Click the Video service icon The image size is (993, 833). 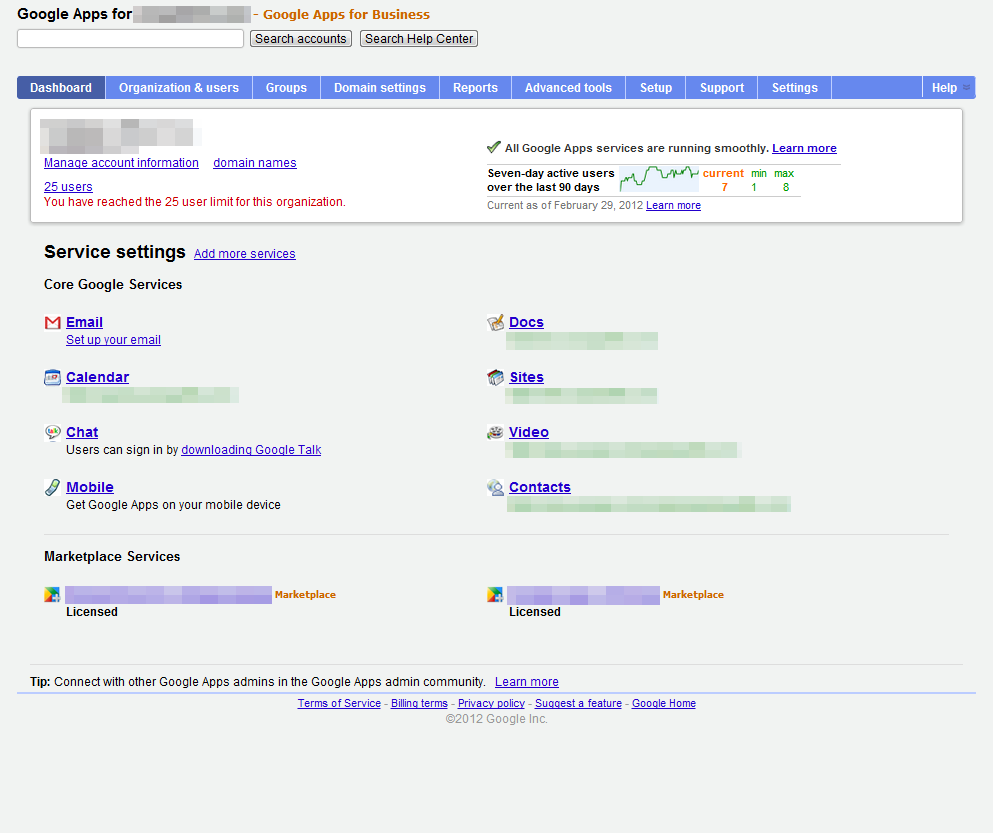495,432
